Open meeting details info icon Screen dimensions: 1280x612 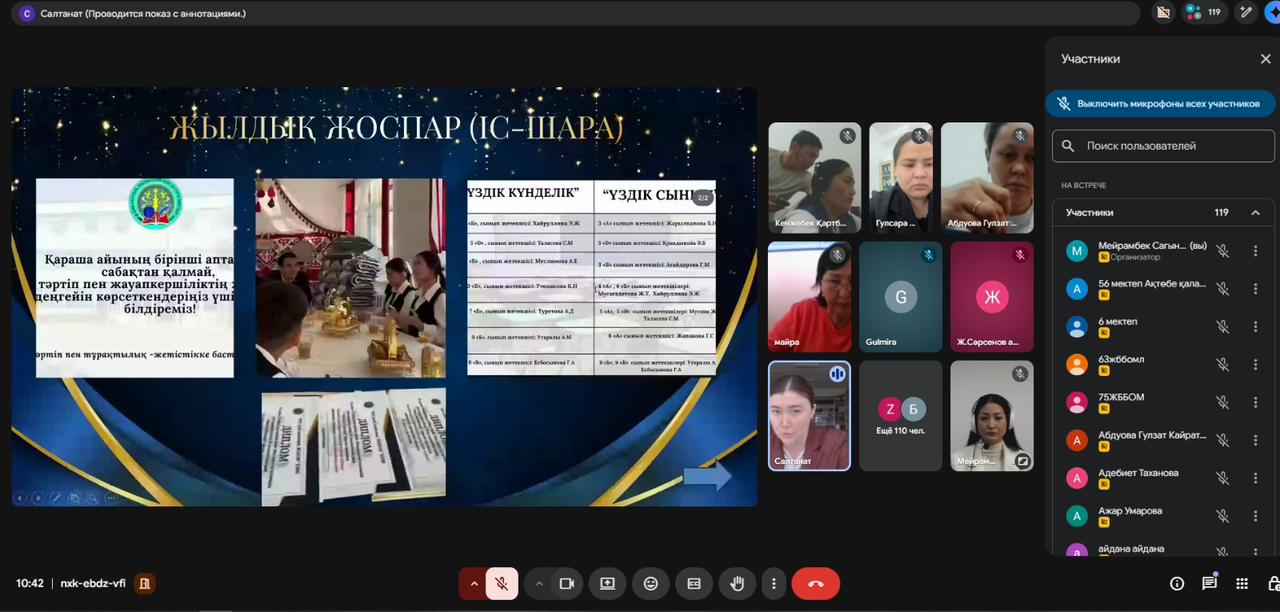coord(1177,583)
